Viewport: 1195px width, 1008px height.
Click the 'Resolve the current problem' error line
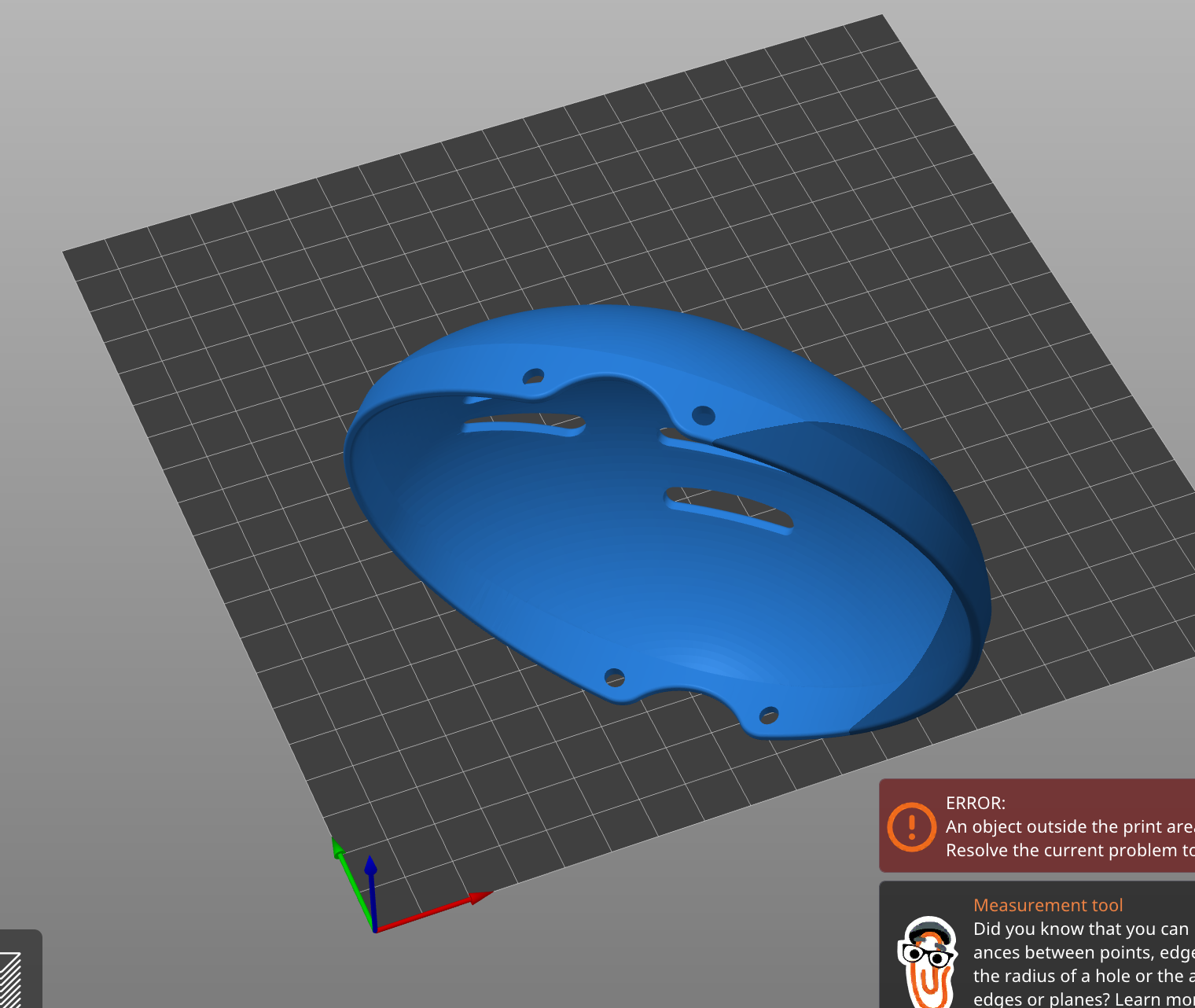click(1070, 850)
